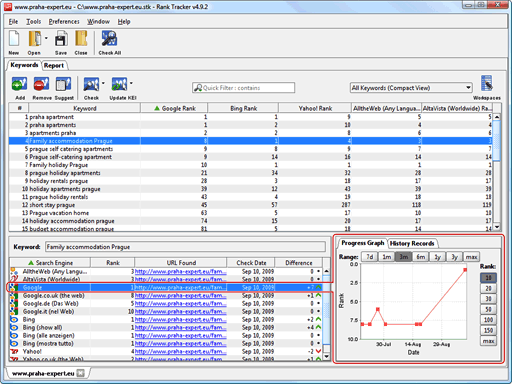Open the File menu
The width and height of the screenshot is (512, 384).
pos(13,22)
